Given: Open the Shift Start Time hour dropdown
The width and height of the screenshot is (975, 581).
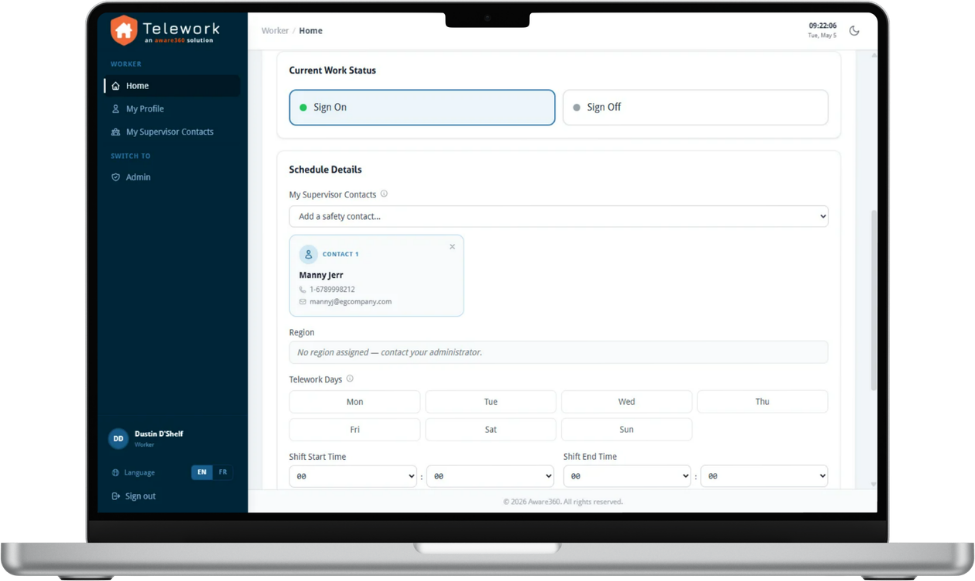Looking at the screenshot, I should [353, 476].
